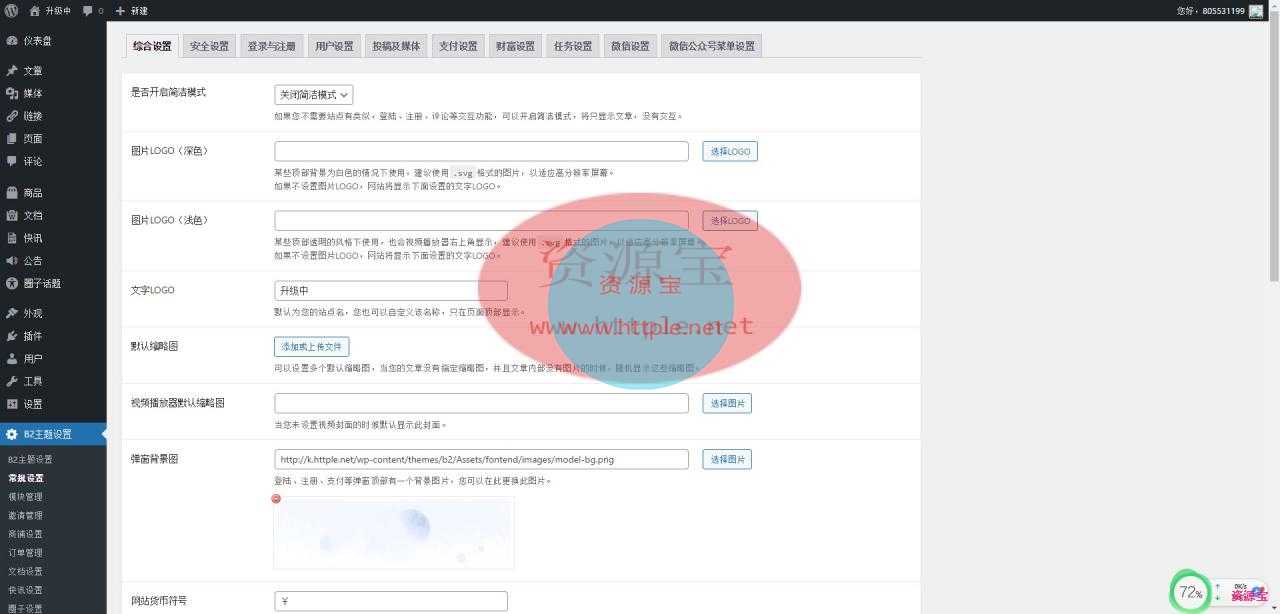Open the comments bubble in admin bar

tap(88, 10)
